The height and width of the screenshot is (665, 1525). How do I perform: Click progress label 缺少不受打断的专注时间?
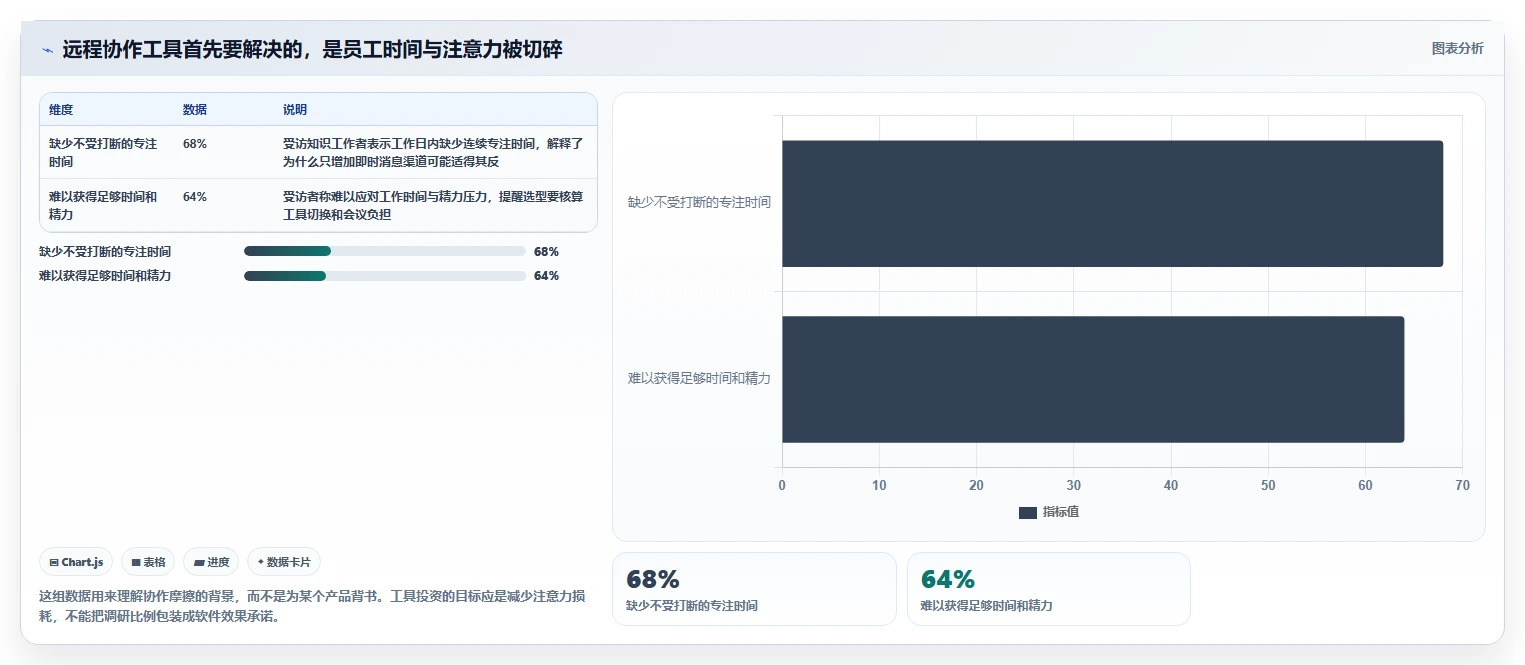click(105, 252)
